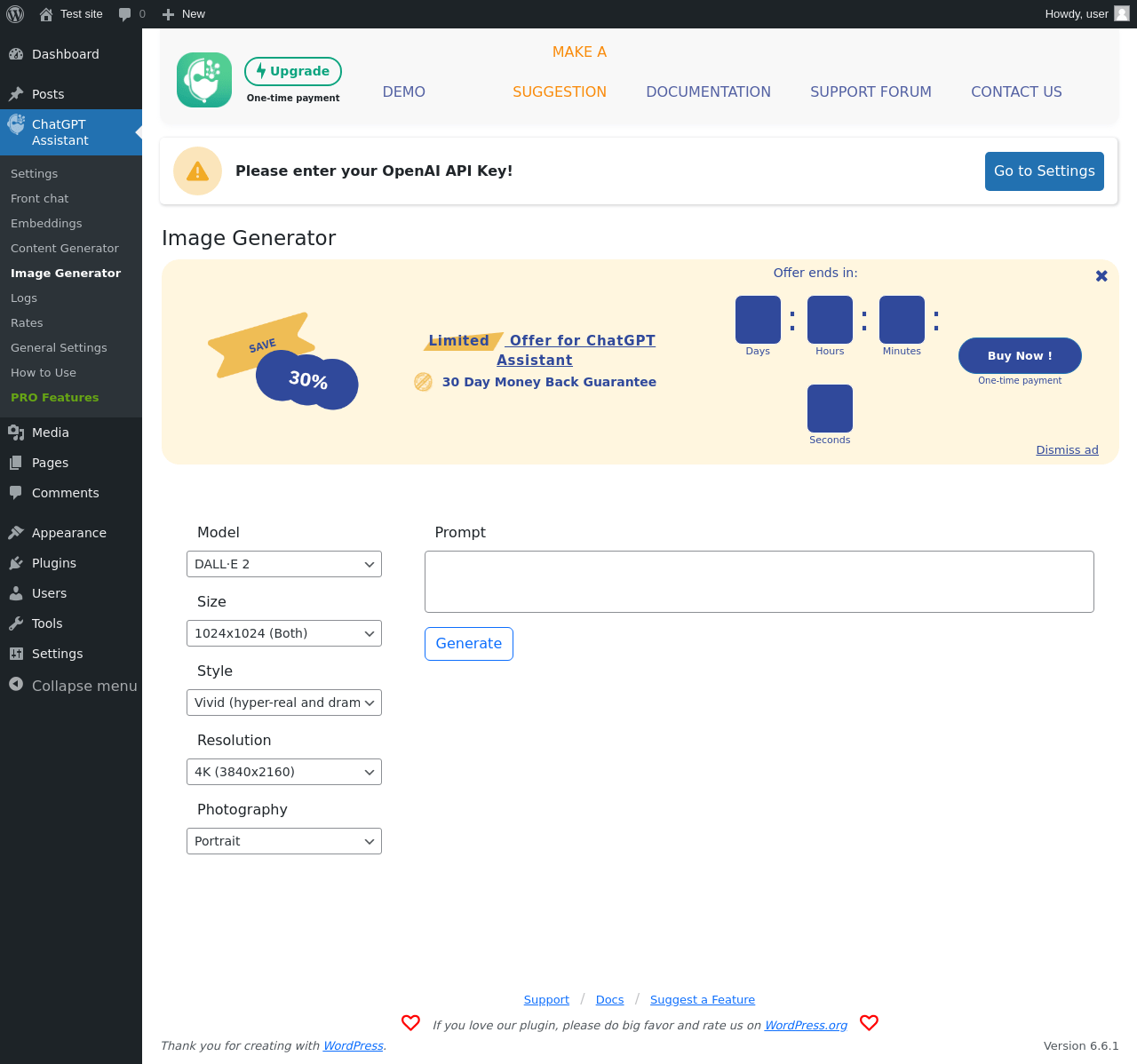
Task: Open Plugins in sidebar
Action: coord(71,563)
